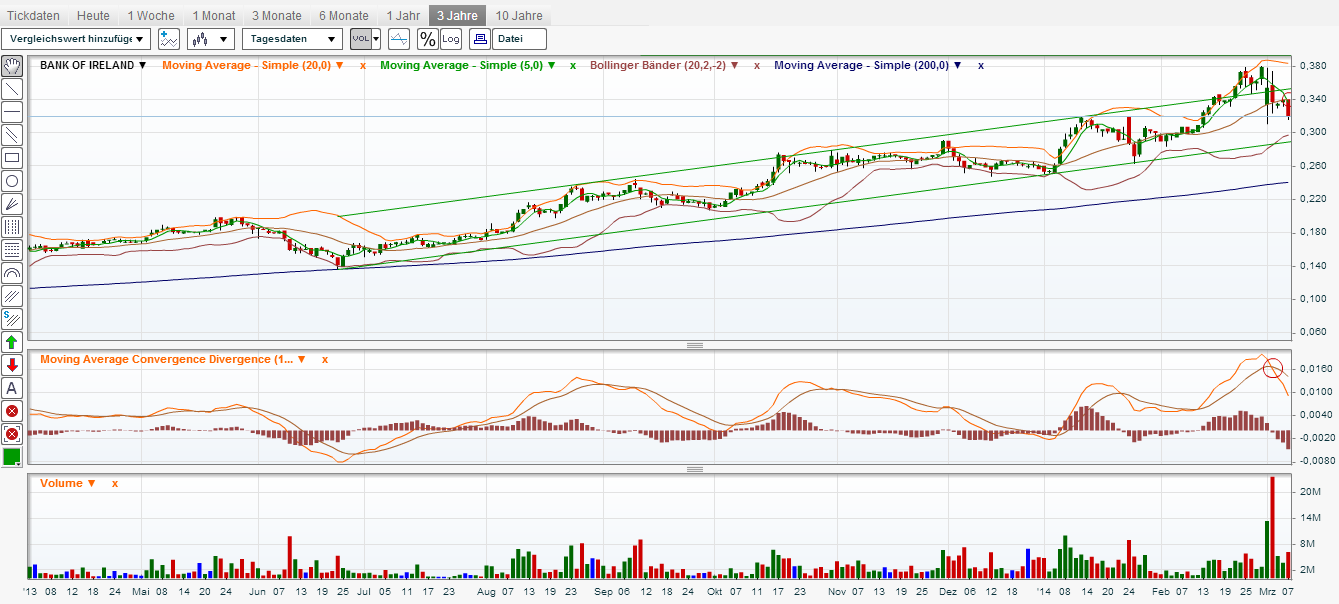1339x604 pixels.
Task: Toggle the VOL volume button
Action: [x=361, y=39]
